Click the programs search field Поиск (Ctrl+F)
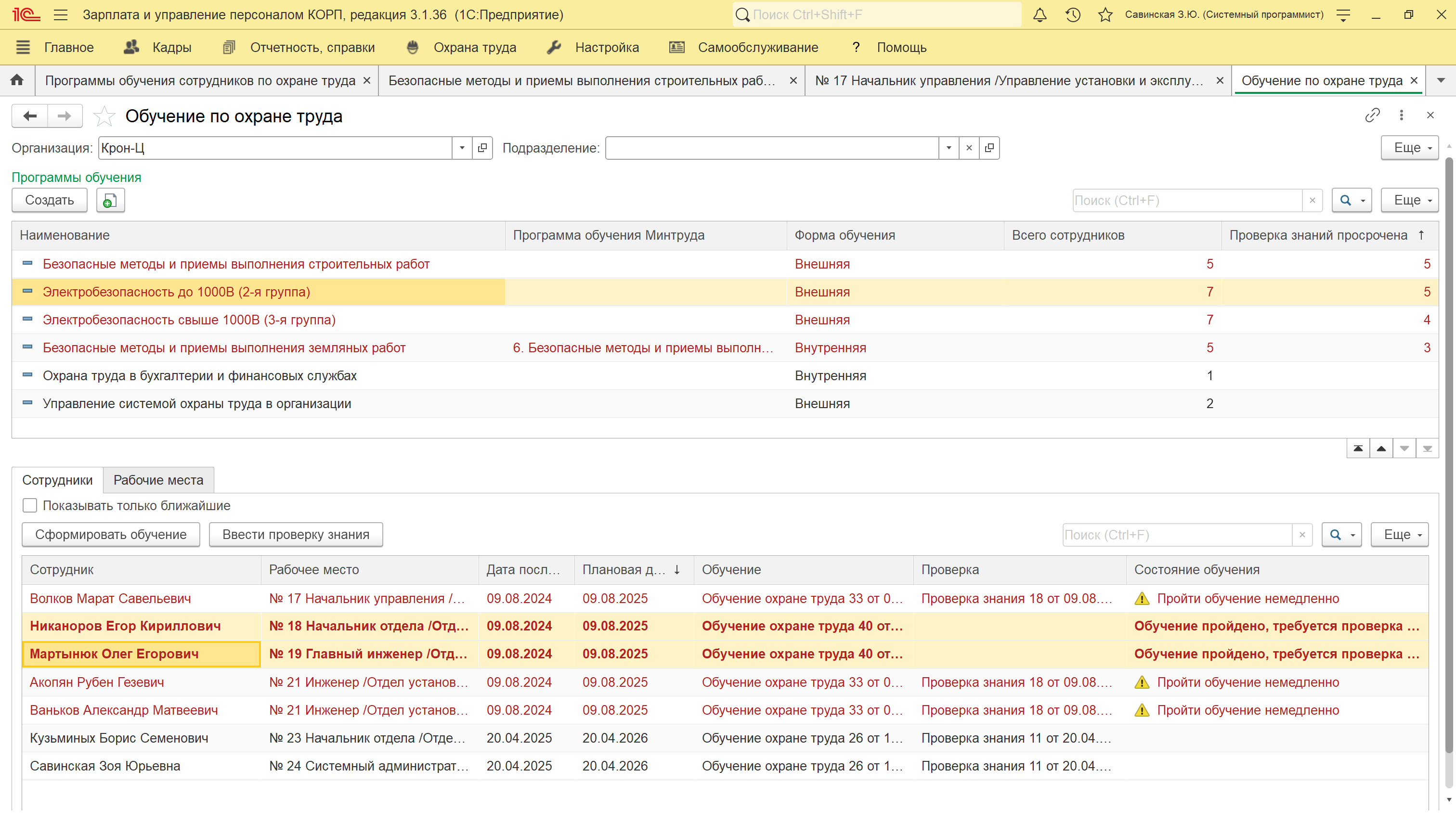Screen dimensions: 1456x822 pos(1186,201)
